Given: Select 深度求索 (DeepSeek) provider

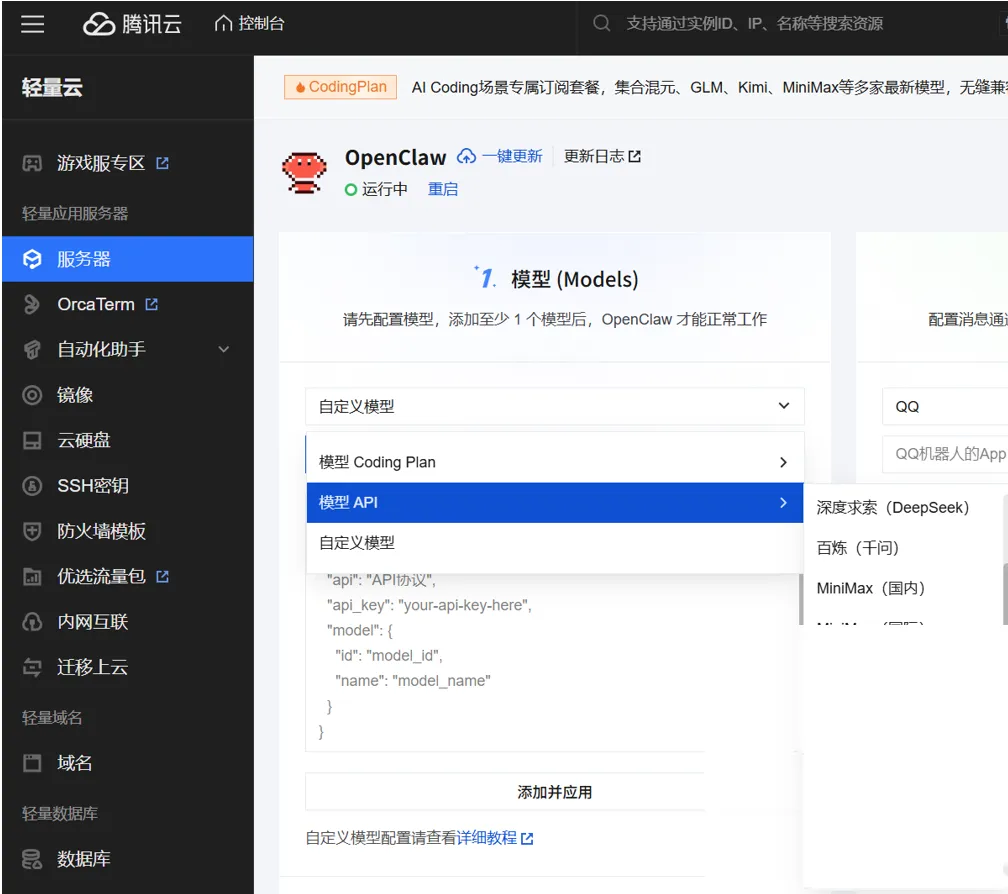Looking at the screenshot, I should coord(893,508).
